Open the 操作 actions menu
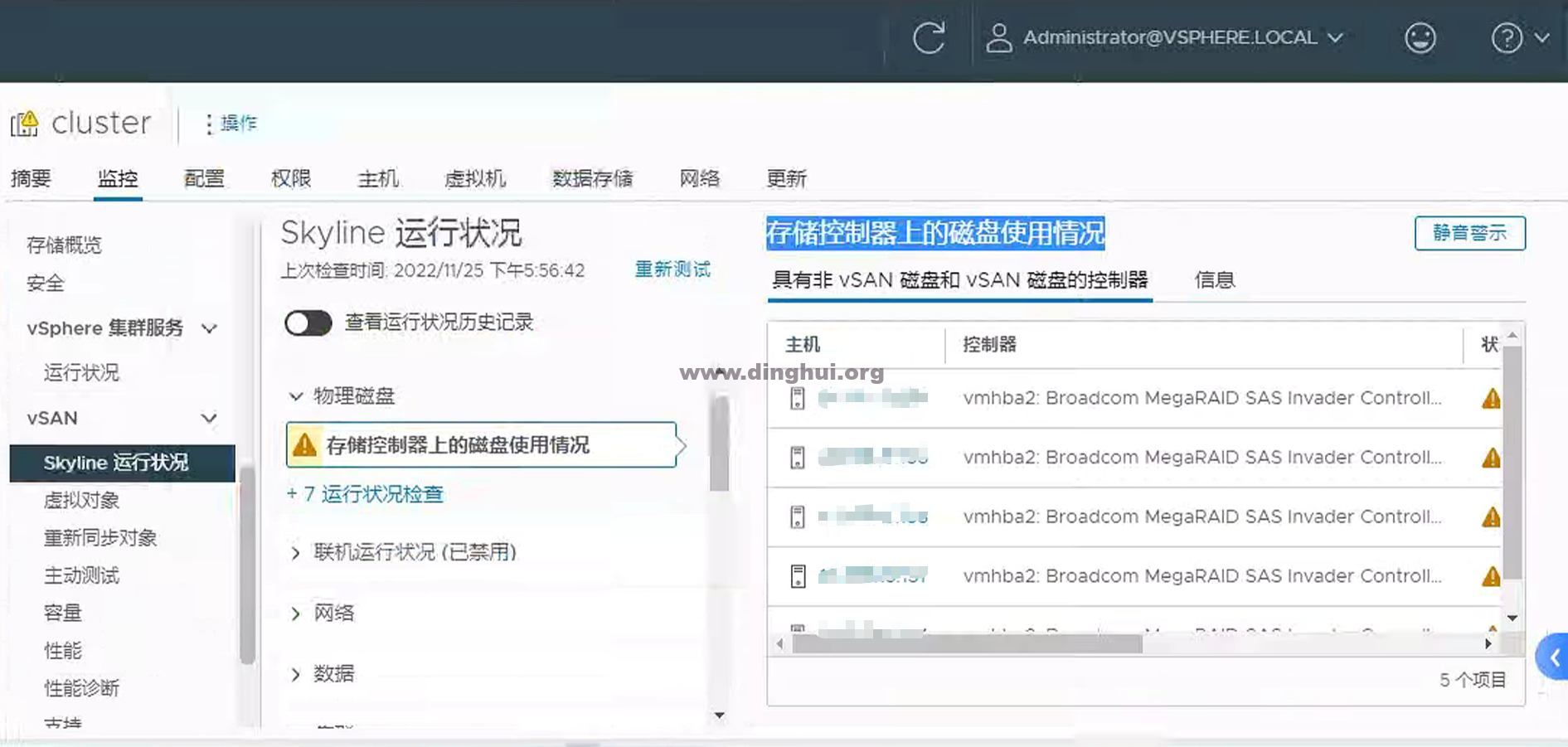Image resolution: width=1568 pixels, height=747 pixels. (x=231, y=124)
